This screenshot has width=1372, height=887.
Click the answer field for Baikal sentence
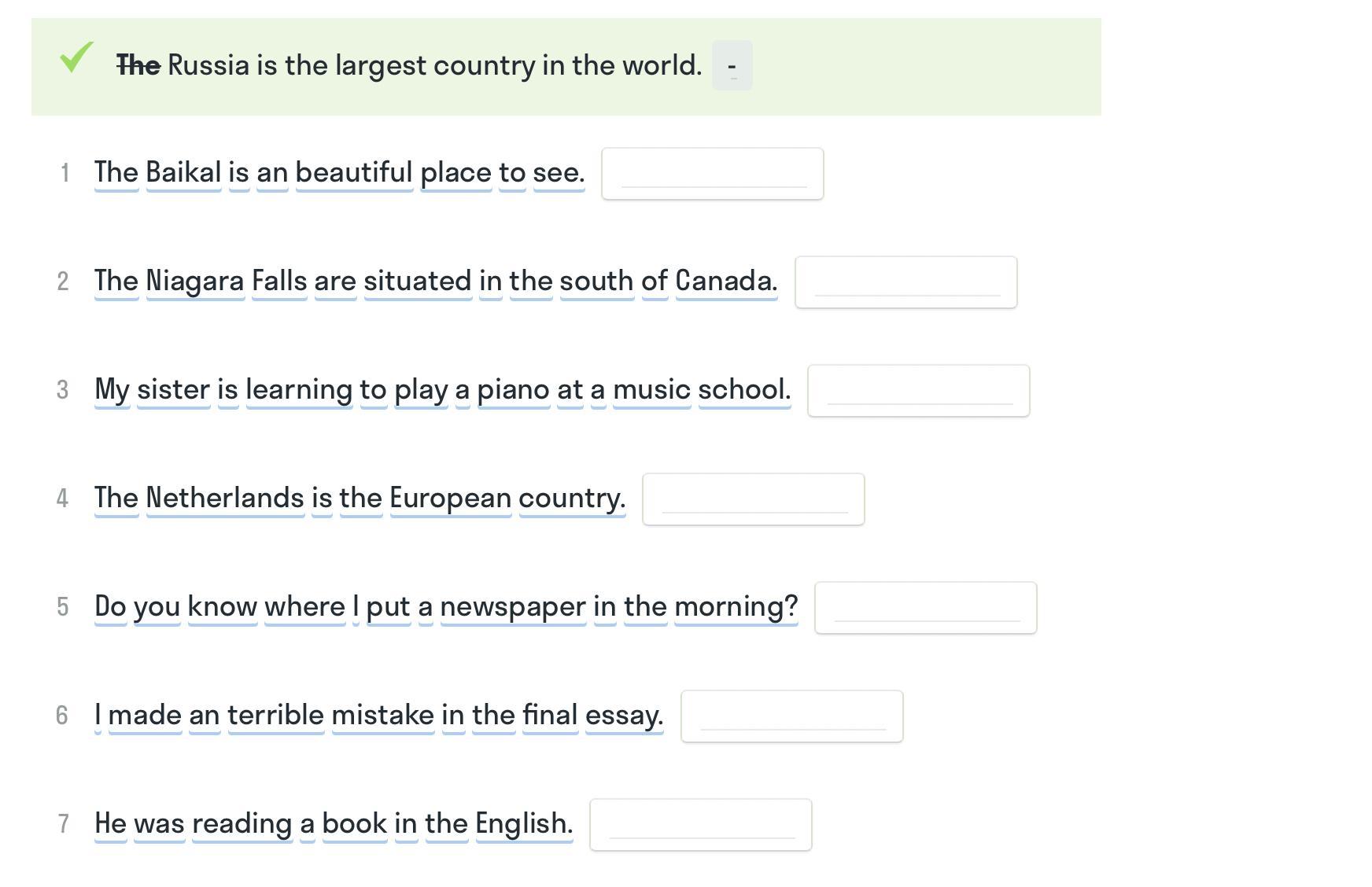pyautogui.click(x=712, y=174)
